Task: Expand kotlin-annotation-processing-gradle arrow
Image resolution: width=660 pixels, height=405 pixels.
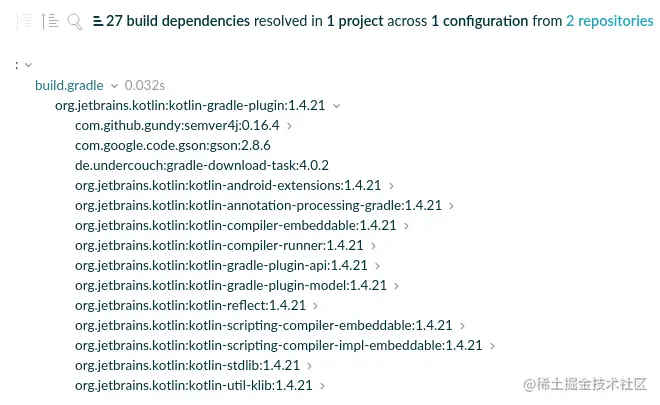Action: 451,206
